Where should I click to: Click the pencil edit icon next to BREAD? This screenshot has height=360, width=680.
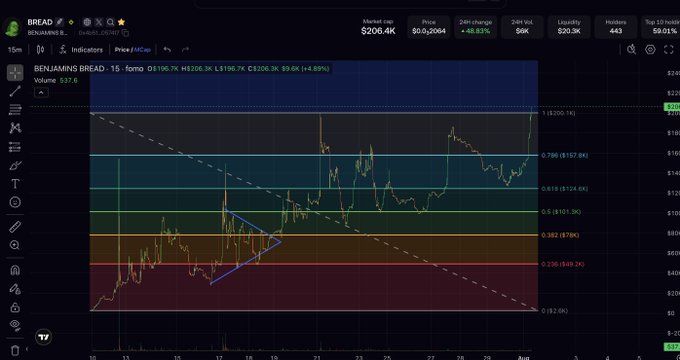[59, 22]
